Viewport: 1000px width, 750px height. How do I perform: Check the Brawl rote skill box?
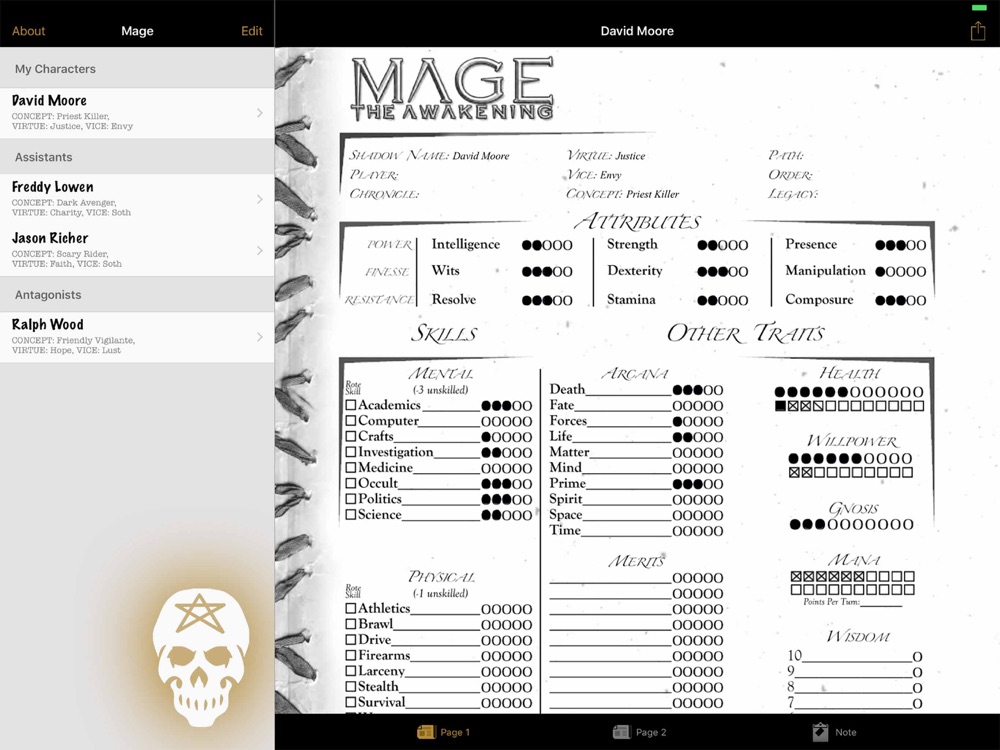[x=351, y=624]
